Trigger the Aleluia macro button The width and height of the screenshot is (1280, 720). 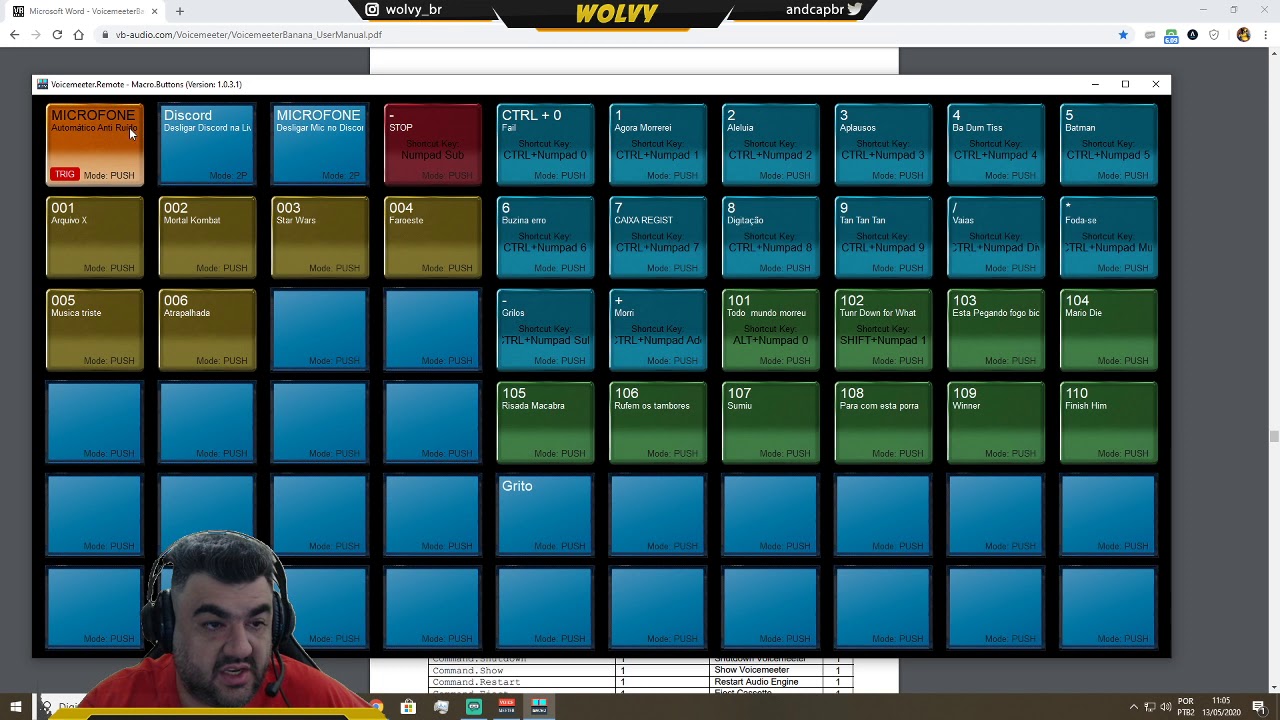(x=770, y=144)
